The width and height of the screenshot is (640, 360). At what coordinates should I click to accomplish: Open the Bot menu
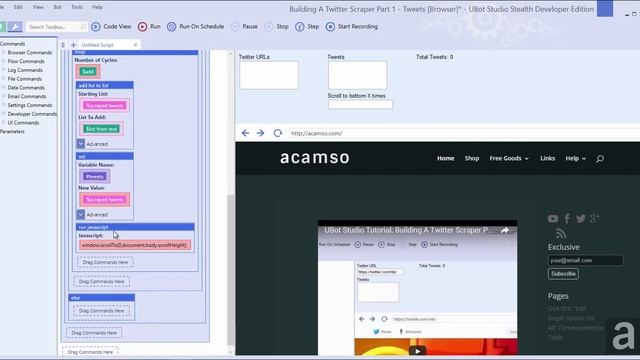click(x=58, y=7)
